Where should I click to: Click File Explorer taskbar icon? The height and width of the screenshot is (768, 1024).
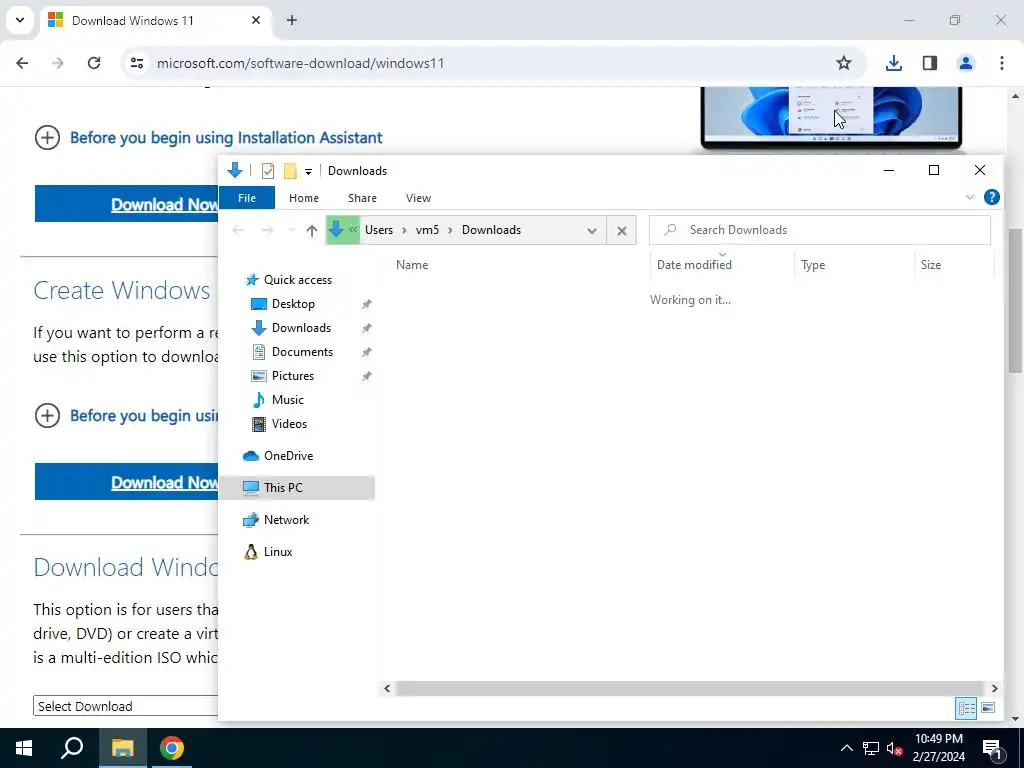click(122, 748)
